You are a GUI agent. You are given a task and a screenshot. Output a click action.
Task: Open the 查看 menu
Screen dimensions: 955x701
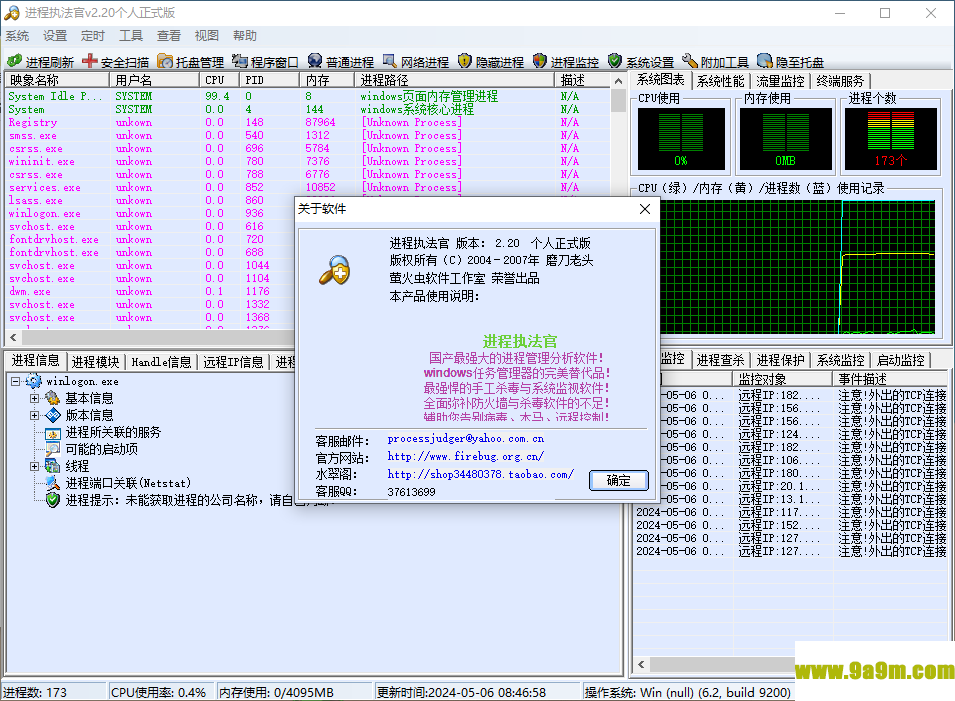click(169, 36)
